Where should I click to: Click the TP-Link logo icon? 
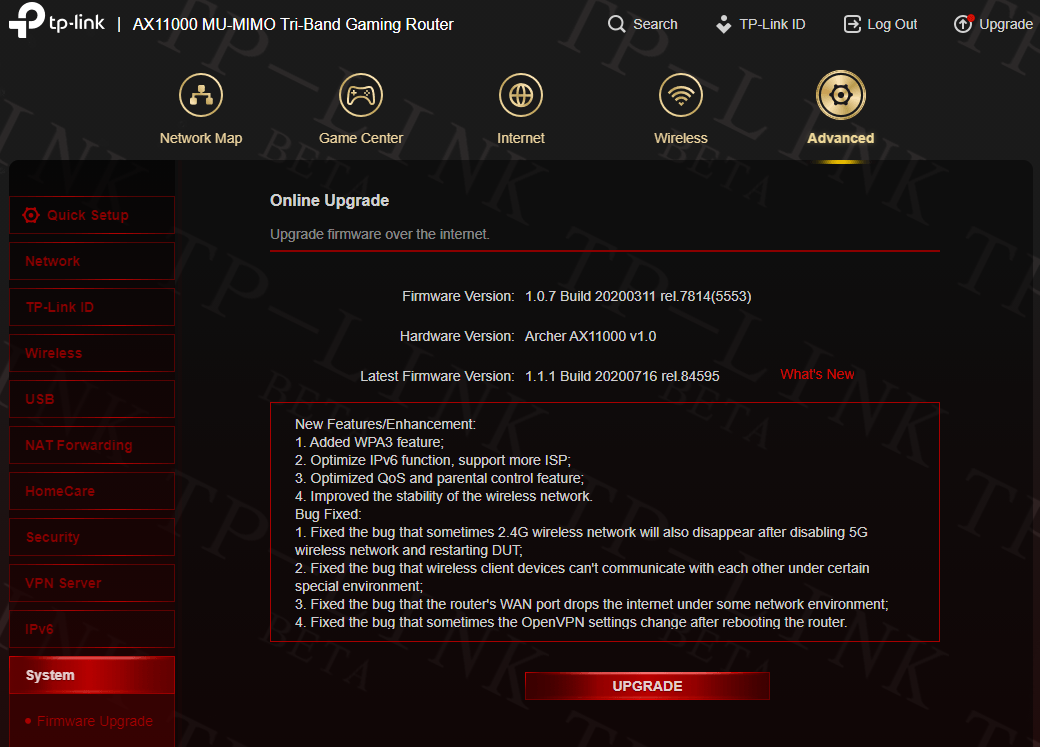(x=27, y=20)
